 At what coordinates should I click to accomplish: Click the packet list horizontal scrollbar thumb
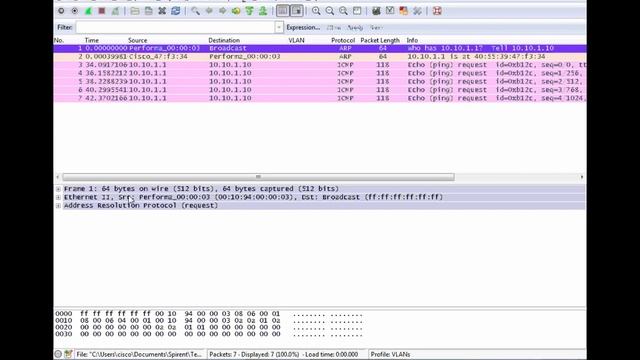[x=258, y=177]
